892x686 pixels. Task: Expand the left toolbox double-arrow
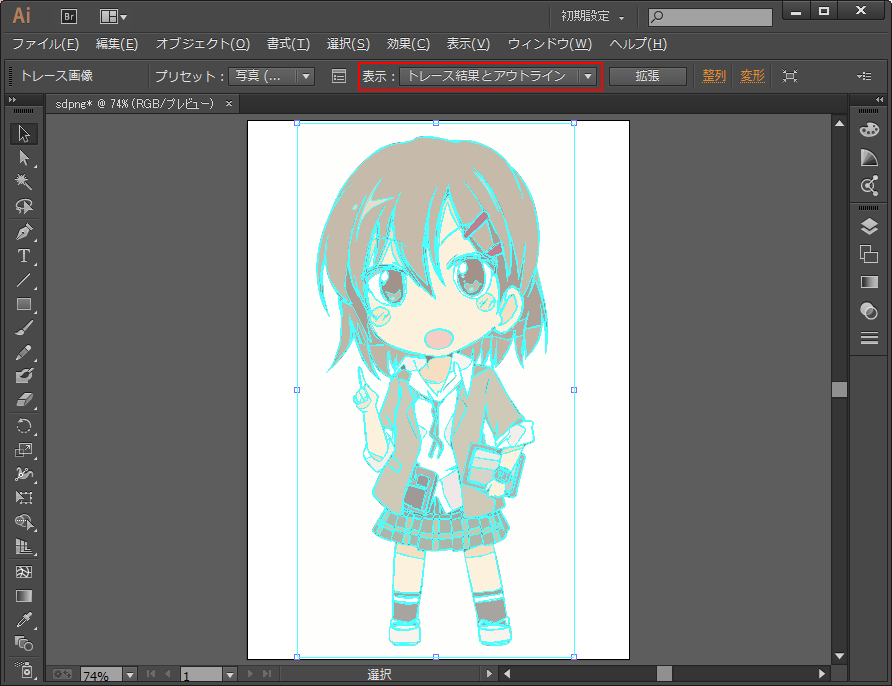[x=12, y=100]
